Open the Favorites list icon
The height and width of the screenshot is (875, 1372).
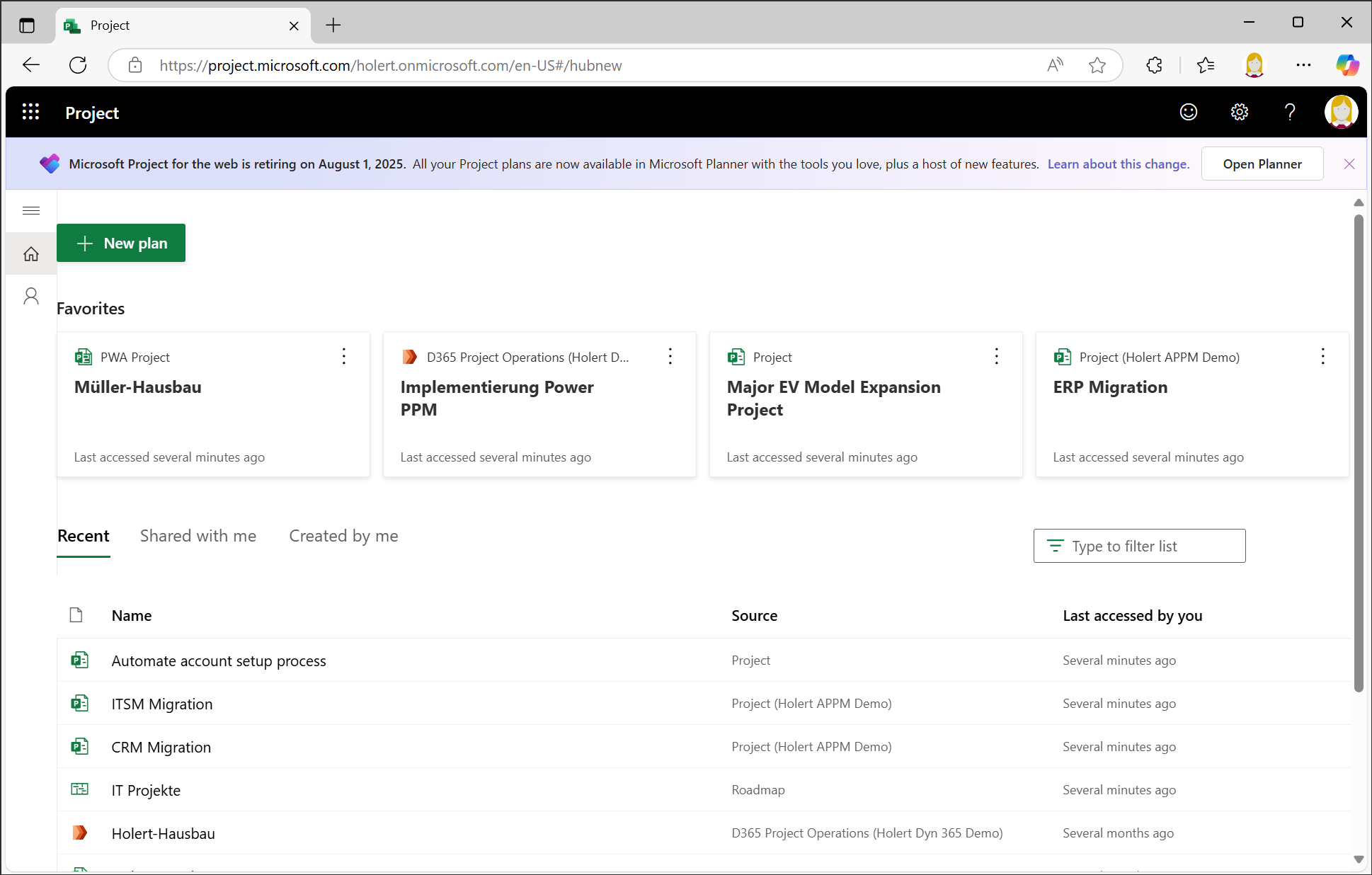point(1206,65)
